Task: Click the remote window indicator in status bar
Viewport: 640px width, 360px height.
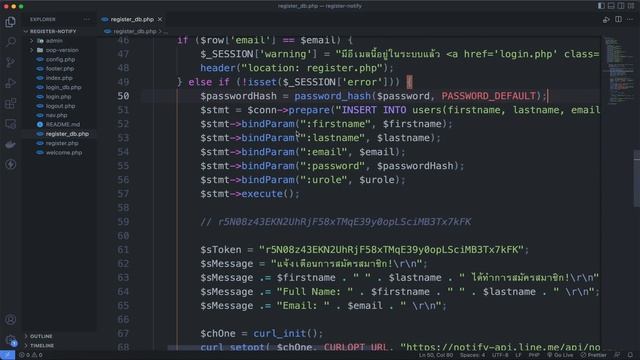Action: tap(7, 355)
